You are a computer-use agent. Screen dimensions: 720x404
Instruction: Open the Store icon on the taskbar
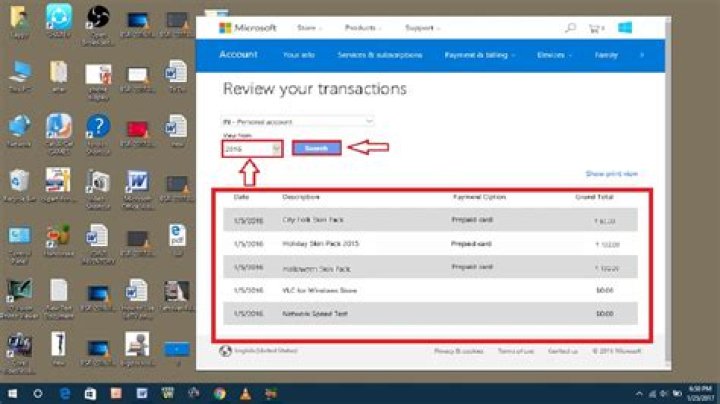[90, 393]
